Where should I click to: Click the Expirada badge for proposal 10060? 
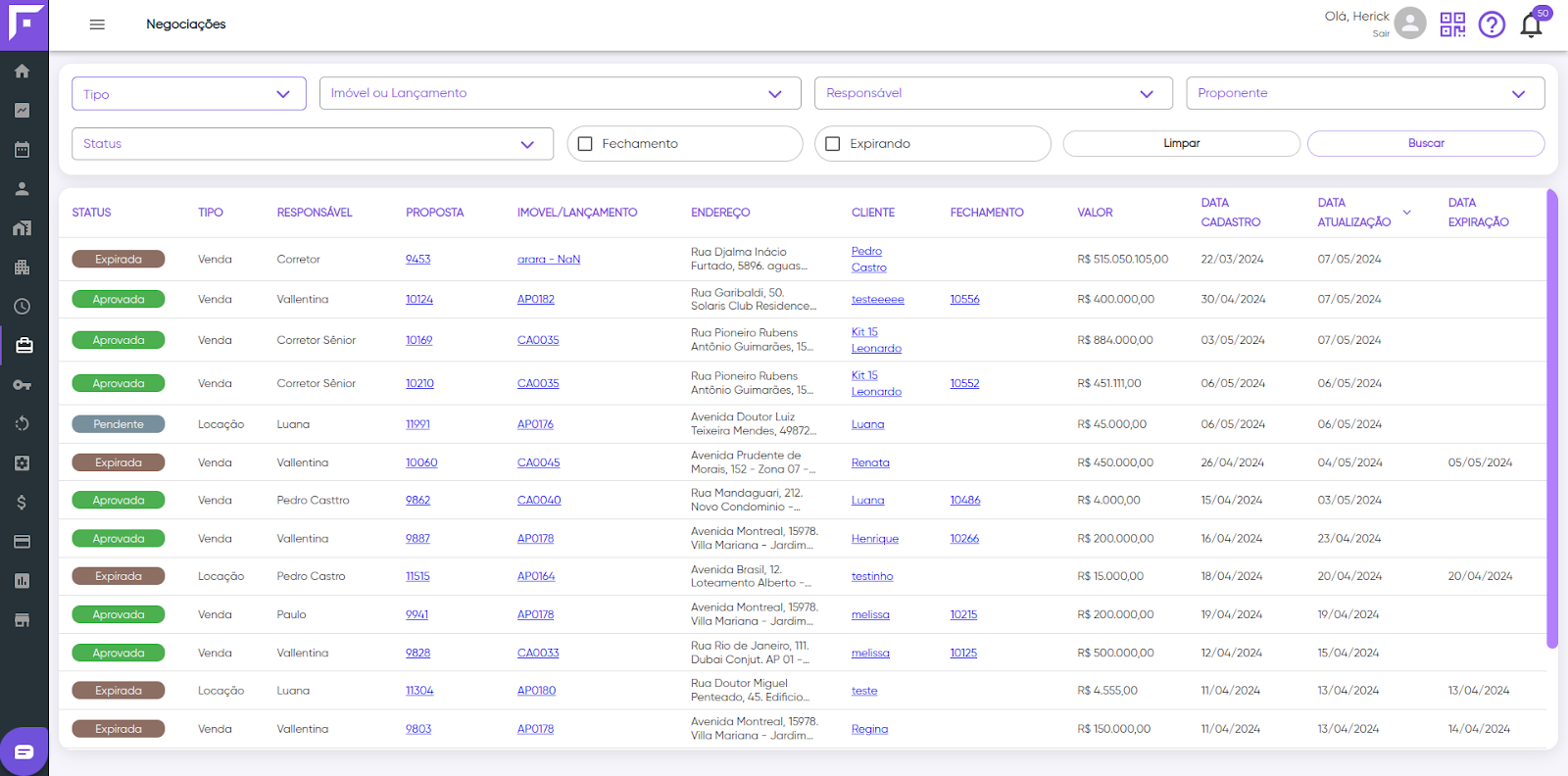coord(119,462)
